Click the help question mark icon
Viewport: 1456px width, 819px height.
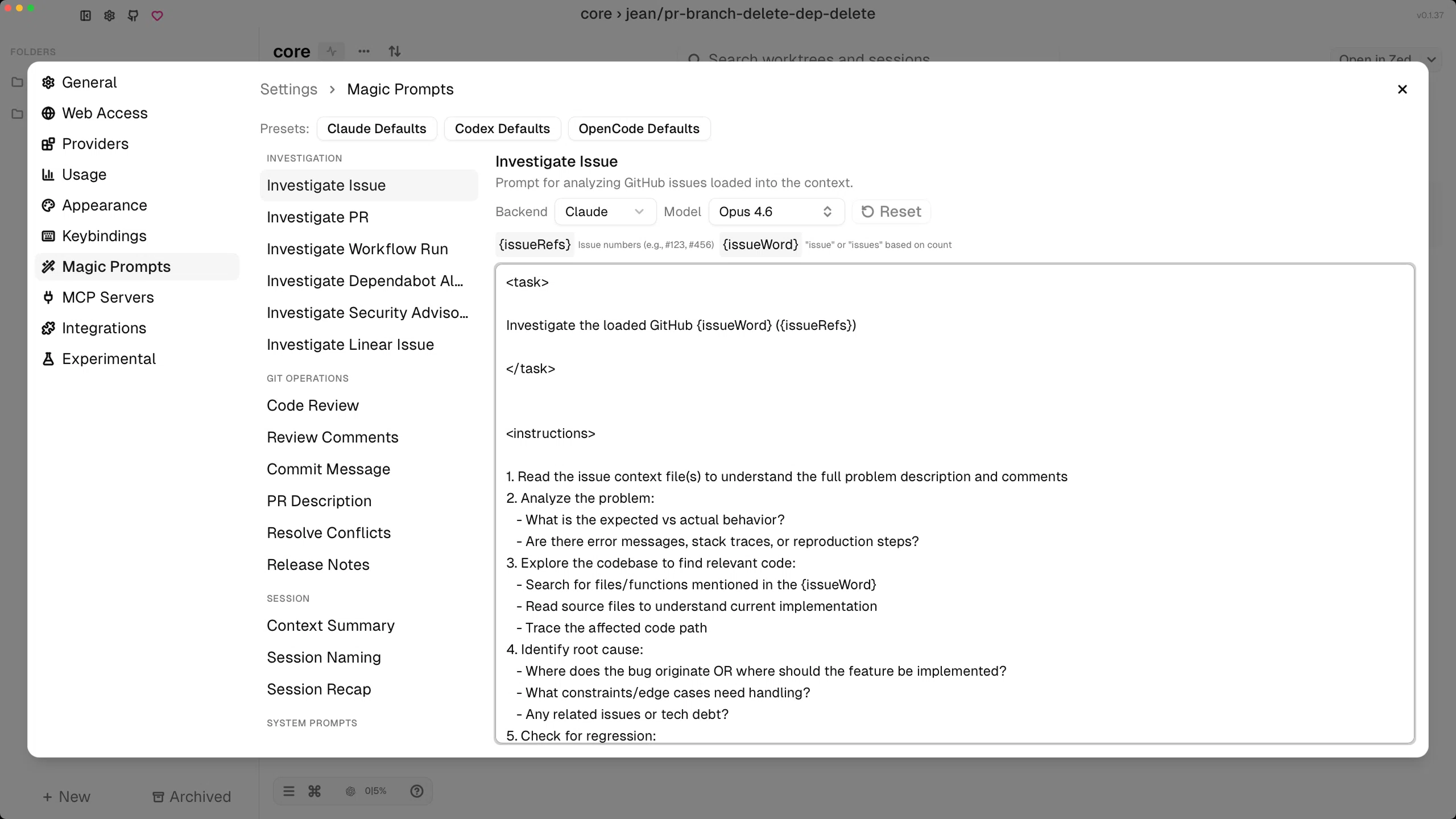pyautogui.click(x=417, y=791)
